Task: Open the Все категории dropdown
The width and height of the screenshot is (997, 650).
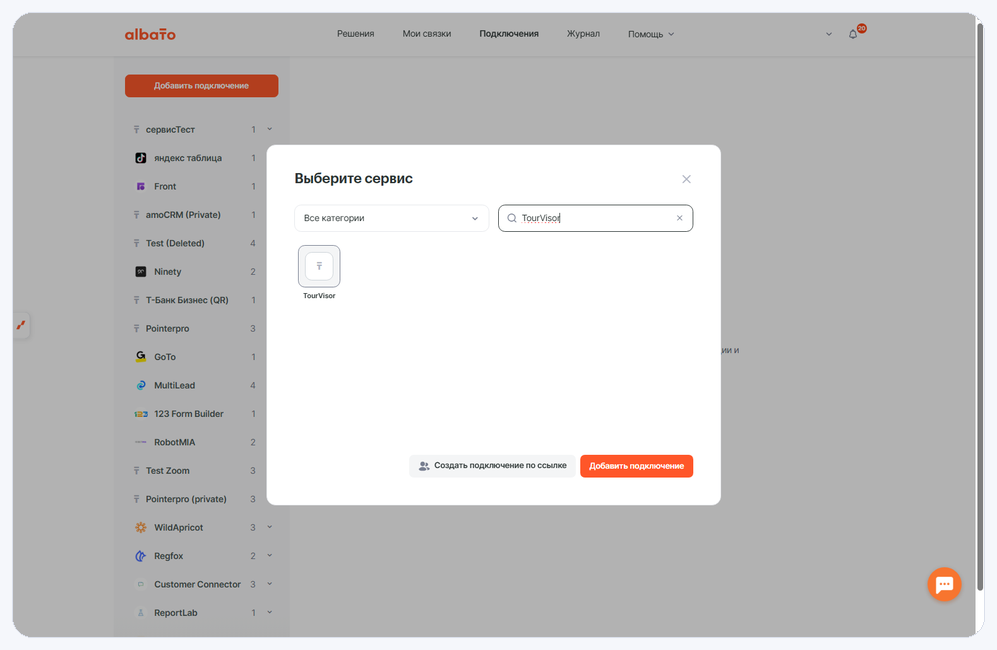Action: pos(391,218)
